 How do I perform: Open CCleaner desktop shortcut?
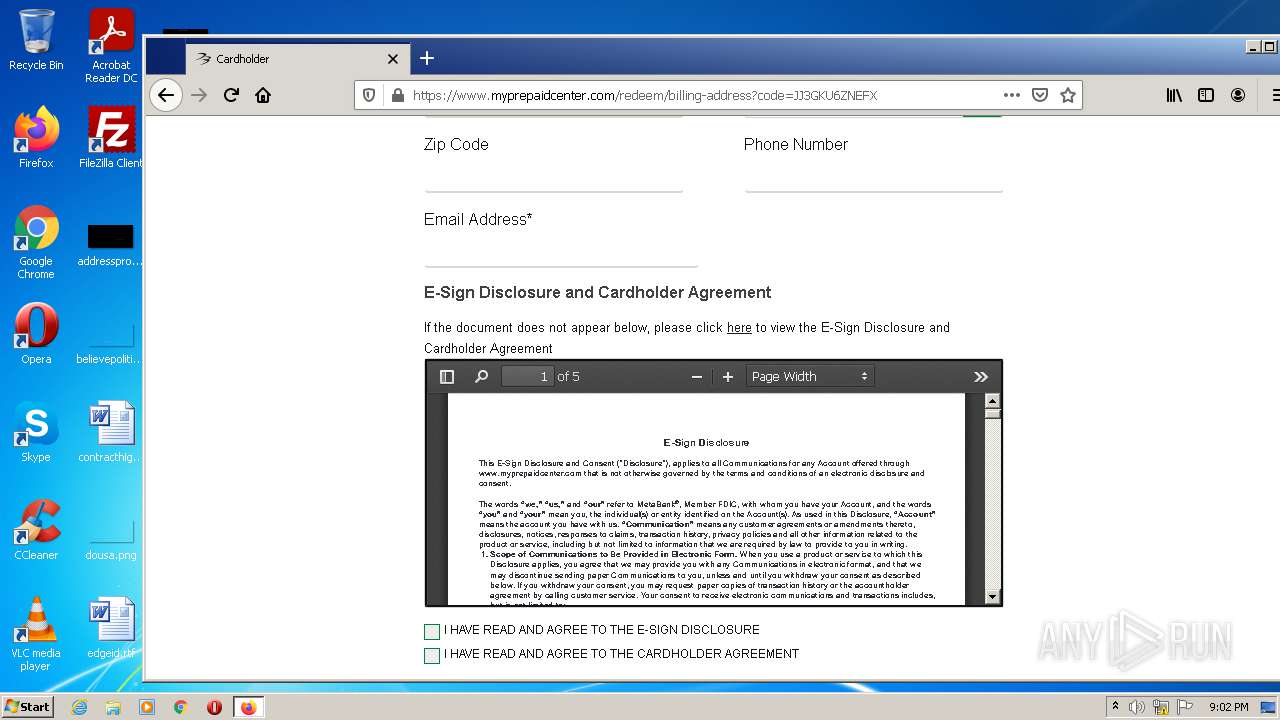pos(36,529)
